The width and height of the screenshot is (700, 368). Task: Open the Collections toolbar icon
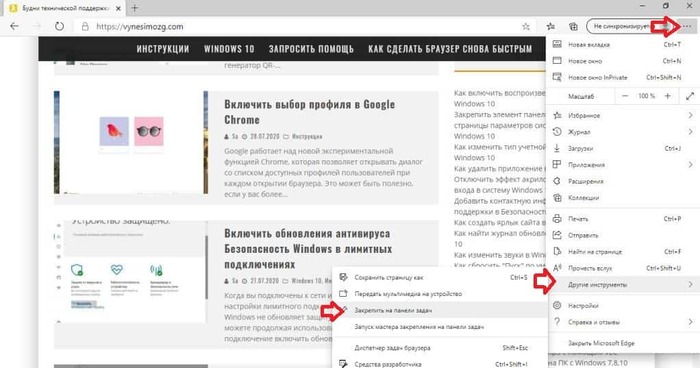(573, 27)
